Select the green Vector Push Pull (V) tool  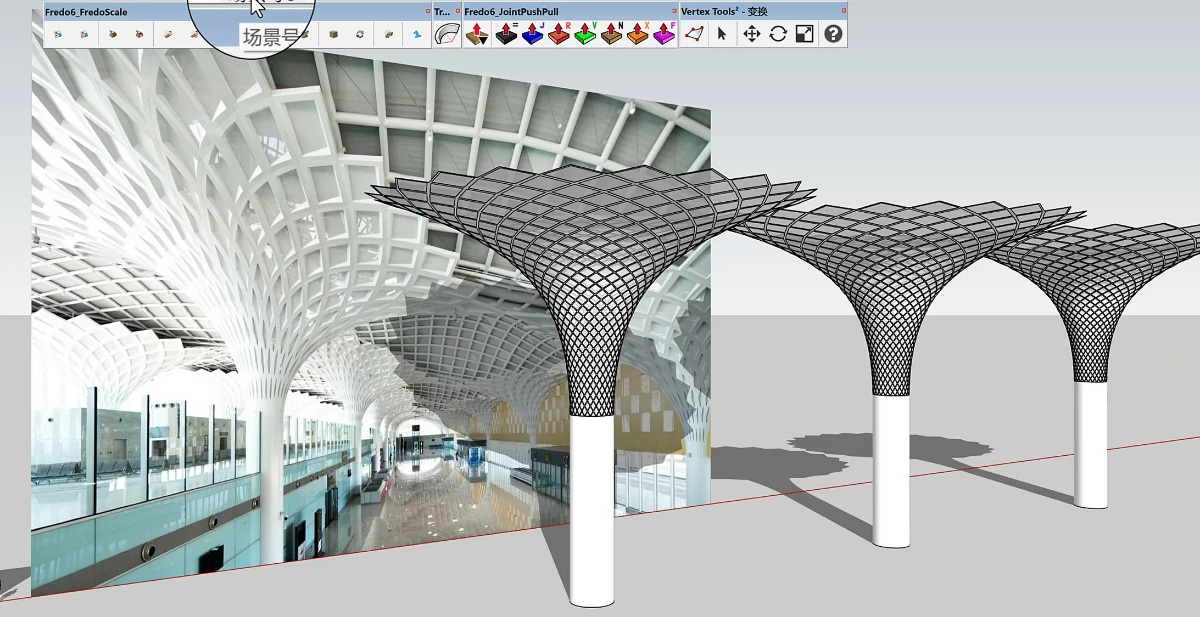point(586,34)
